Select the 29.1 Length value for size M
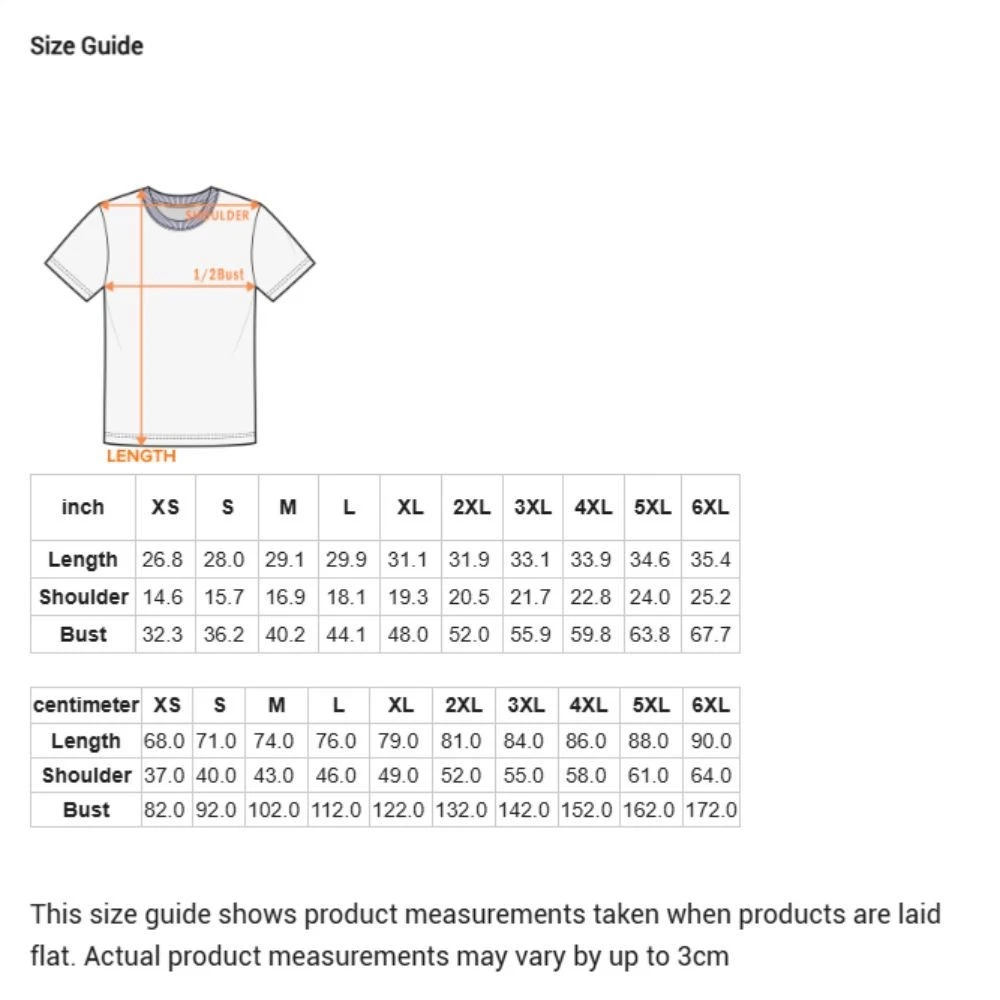Viewport: 1000px width, 1000px height. [285, 559]
